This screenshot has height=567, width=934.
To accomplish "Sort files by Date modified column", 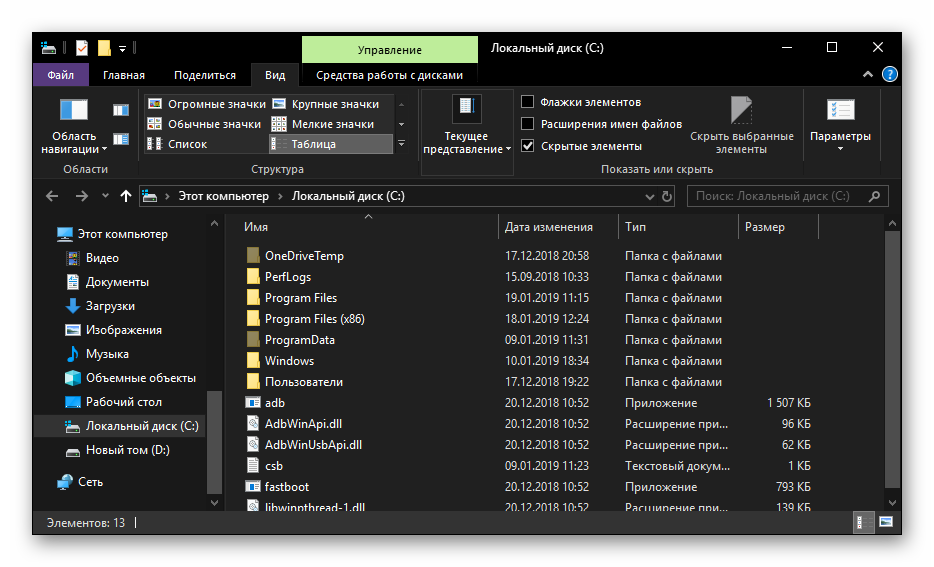I will click(549, 227).
